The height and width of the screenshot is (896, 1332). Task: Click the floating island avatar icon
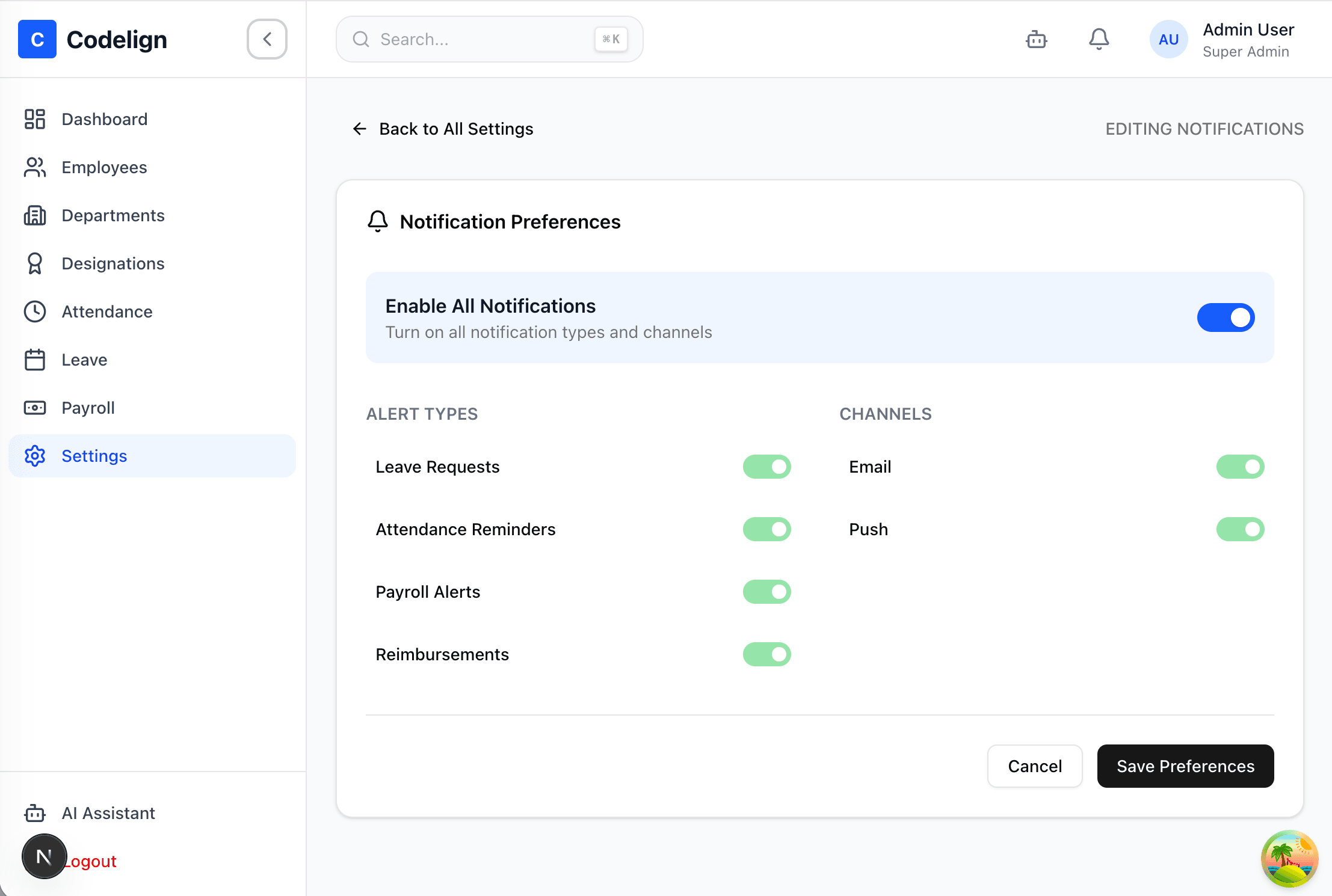click(x=1289, y=859)
